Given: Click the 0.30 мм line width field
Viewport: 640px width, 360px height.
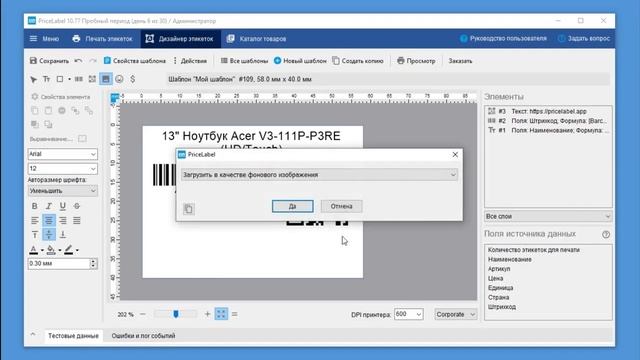Looking at the screenshot, I should click(58, 264).
